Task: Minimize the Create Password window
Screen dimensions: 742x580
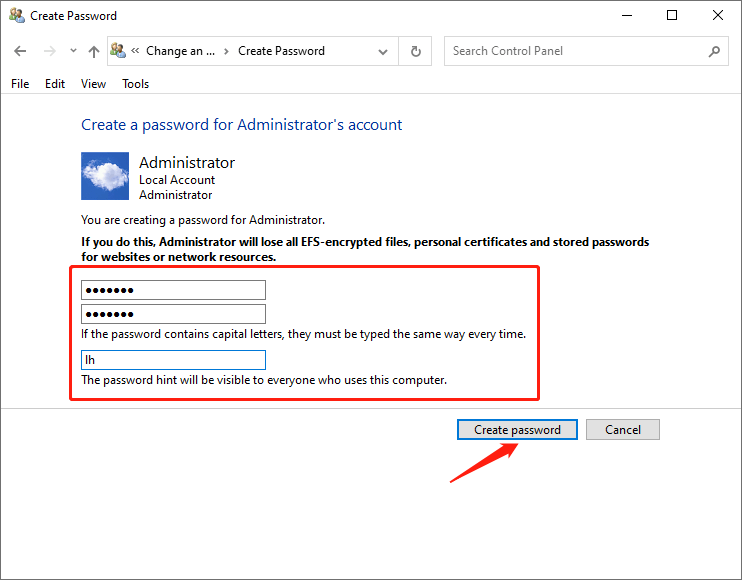Action: coord(627,16)
